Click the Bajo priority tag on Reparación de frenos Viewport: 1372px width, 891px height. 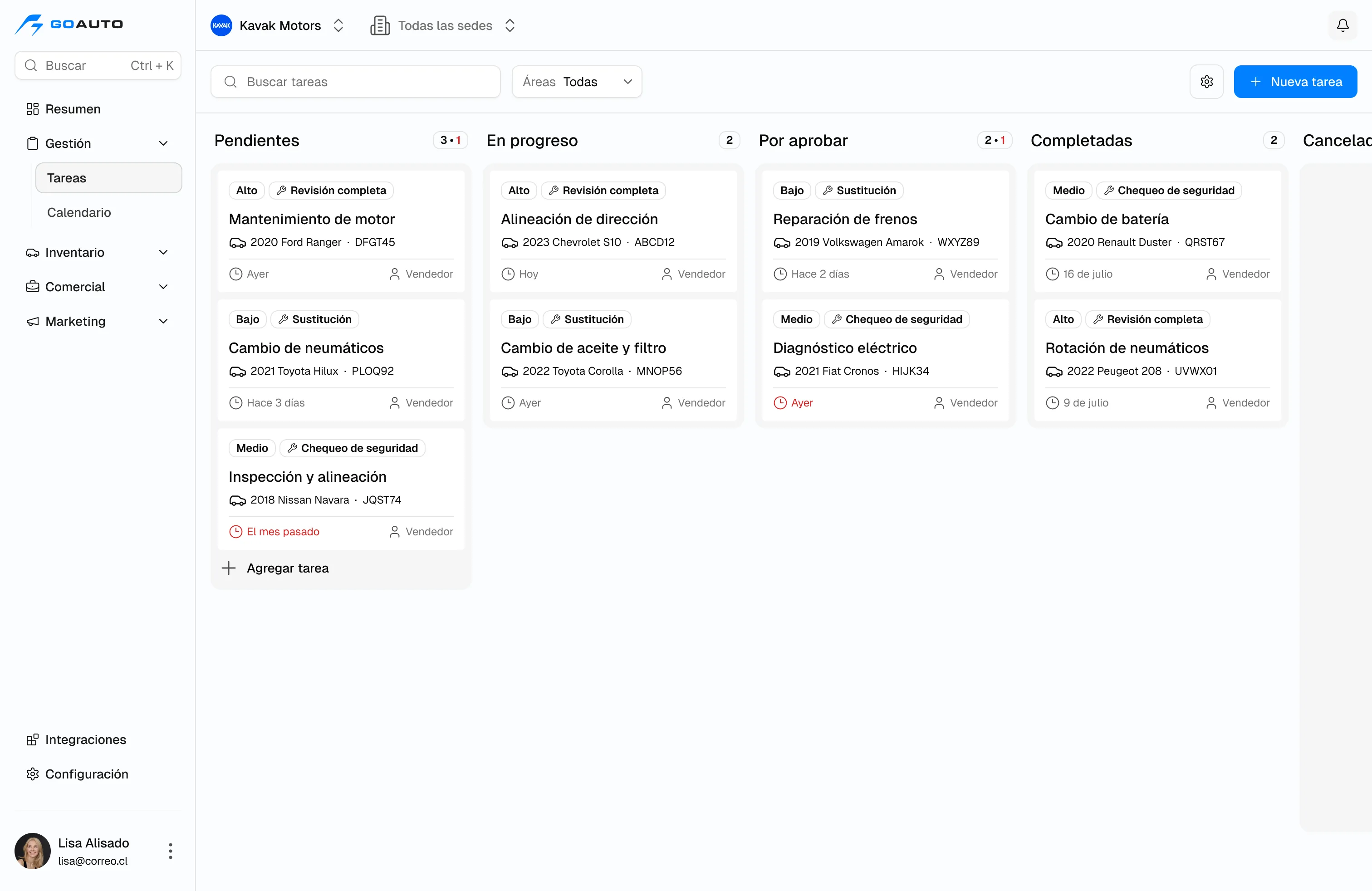point(792,190)
